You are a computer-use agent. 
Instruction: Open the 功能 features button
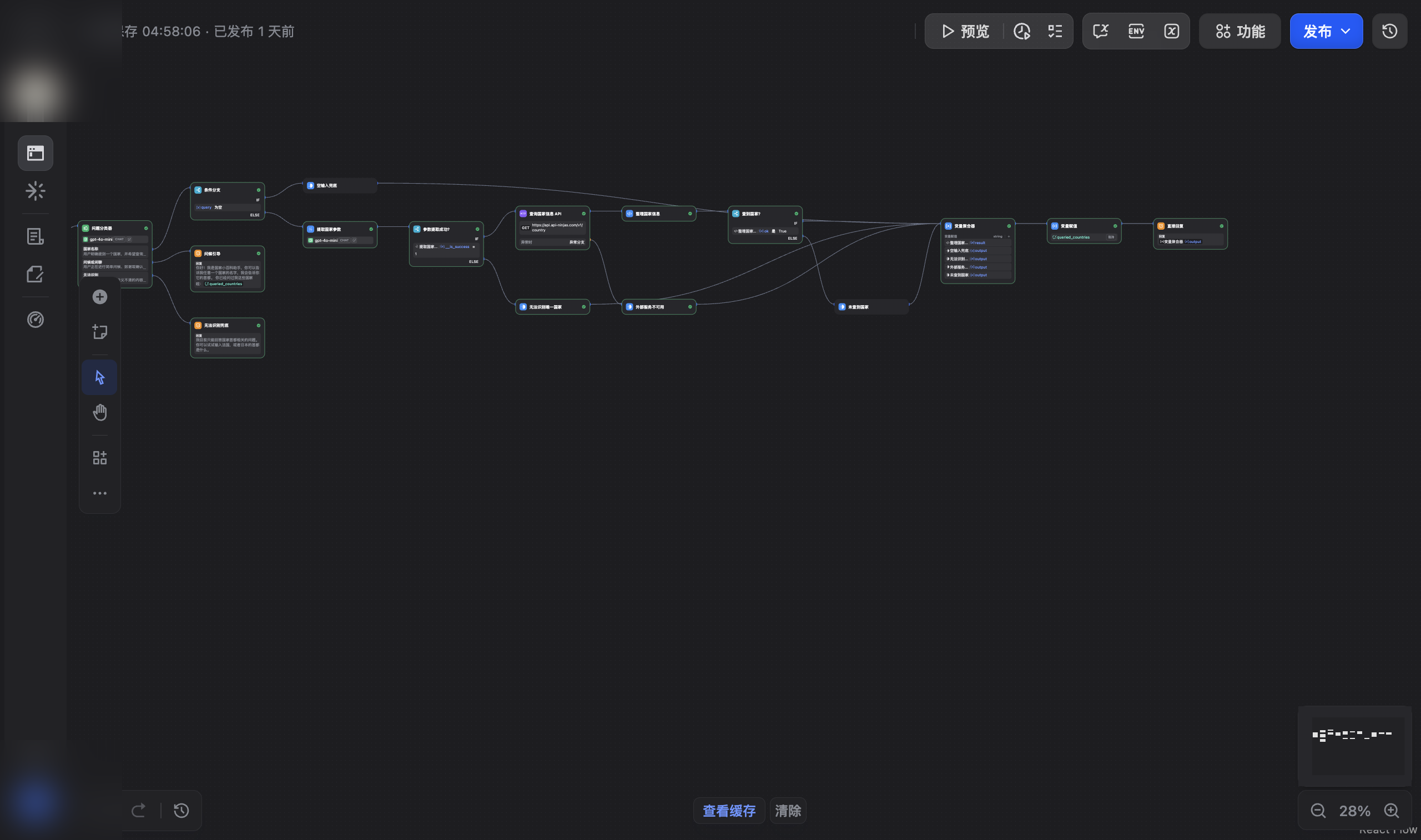(1240, 31)
